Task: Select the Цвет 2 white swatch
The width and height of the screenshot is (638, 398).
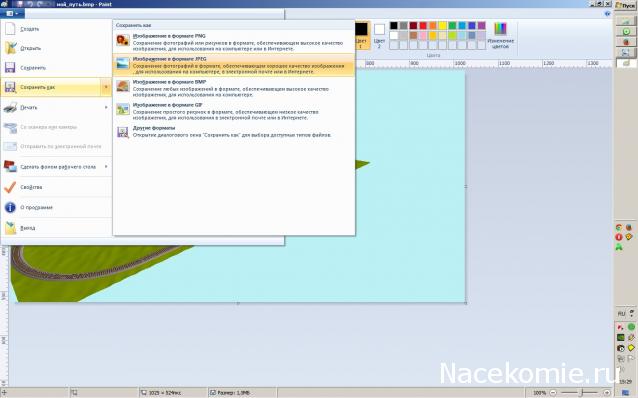Action: tap(379, 29)
